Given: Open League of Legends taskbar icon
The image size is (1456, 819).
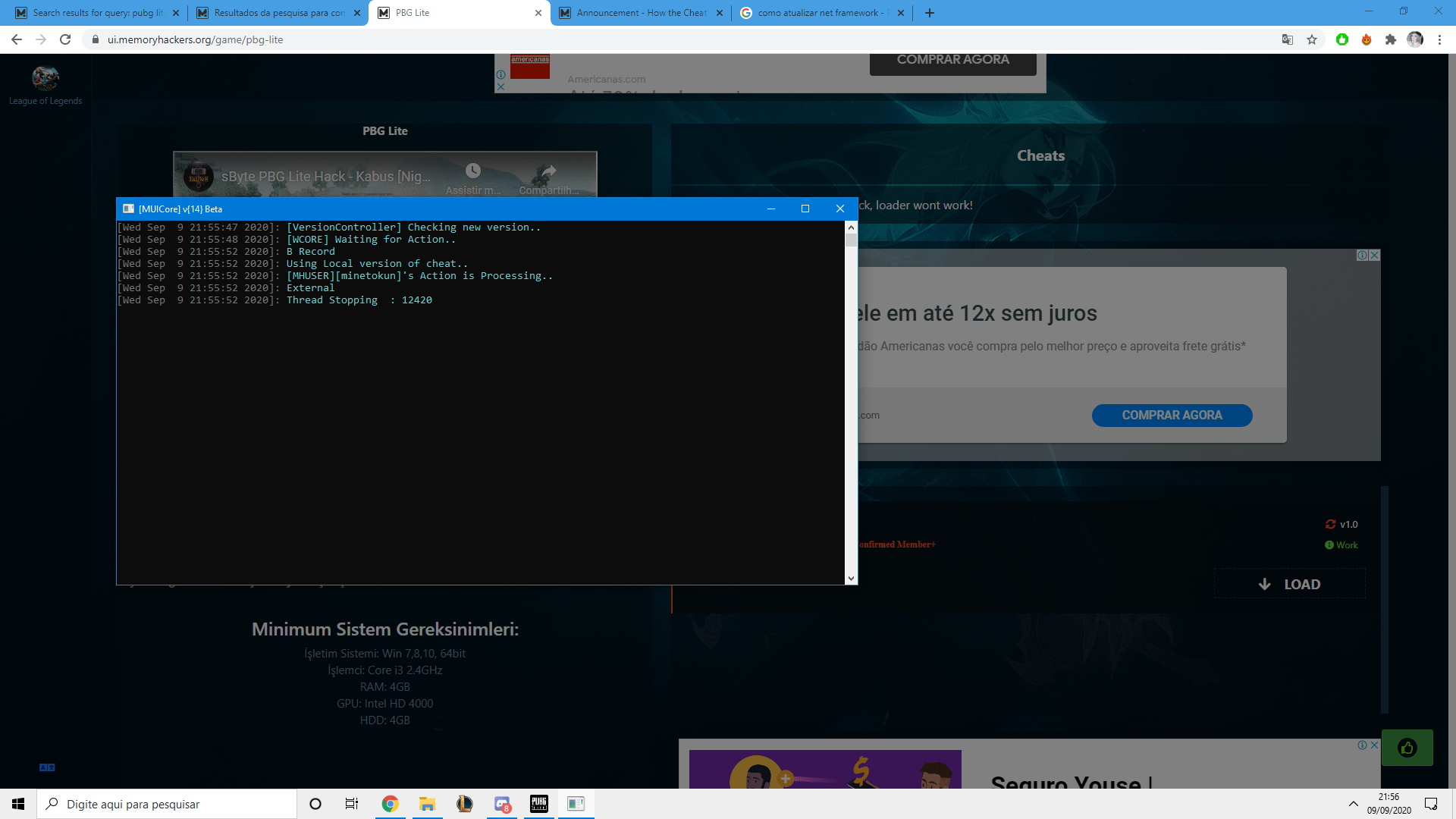Looking at the screenshot, I should (464, 804).
